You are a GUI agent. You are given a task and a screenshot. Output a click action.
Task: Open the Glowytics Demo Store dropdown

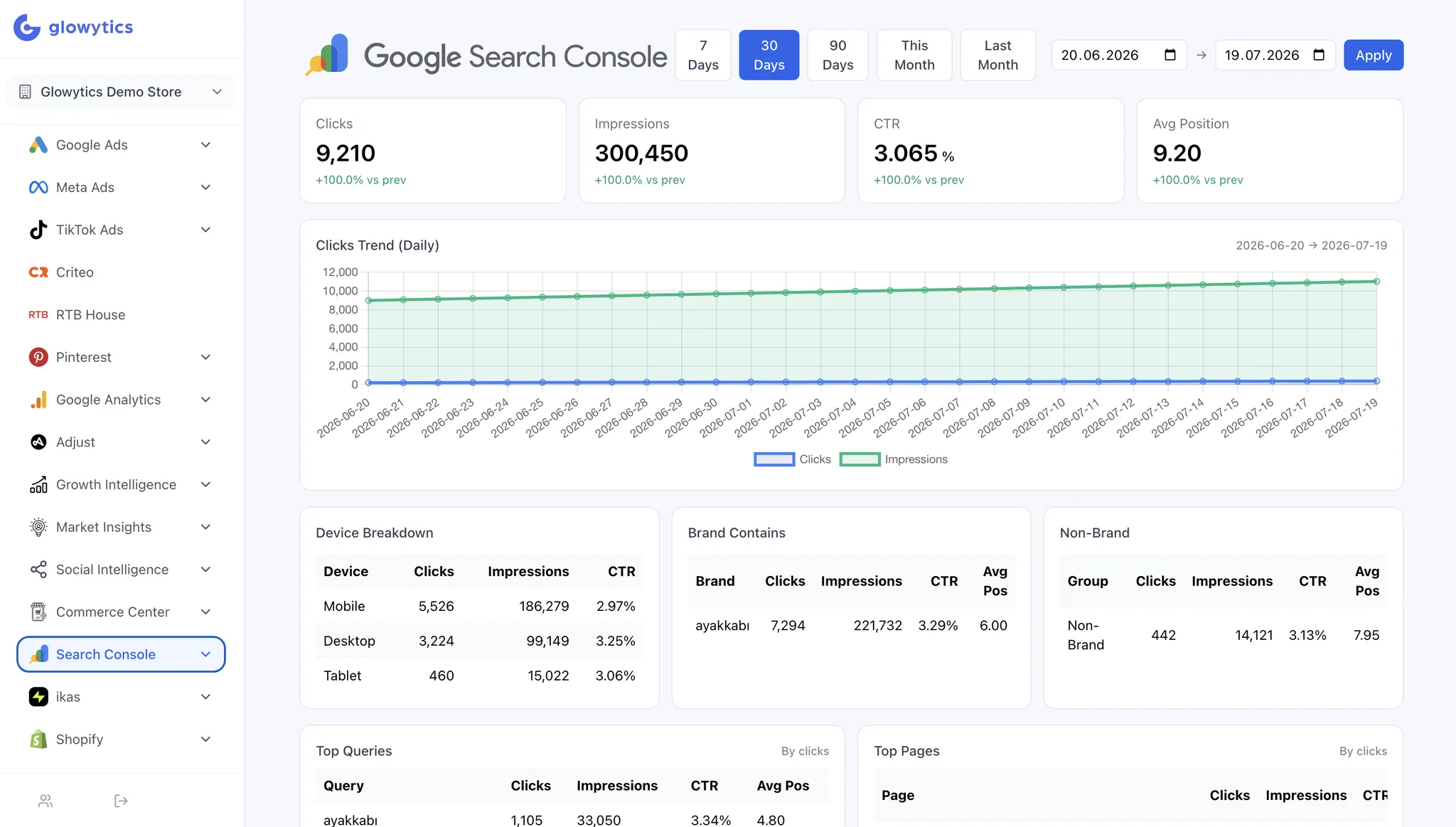[x=121, y=92]
